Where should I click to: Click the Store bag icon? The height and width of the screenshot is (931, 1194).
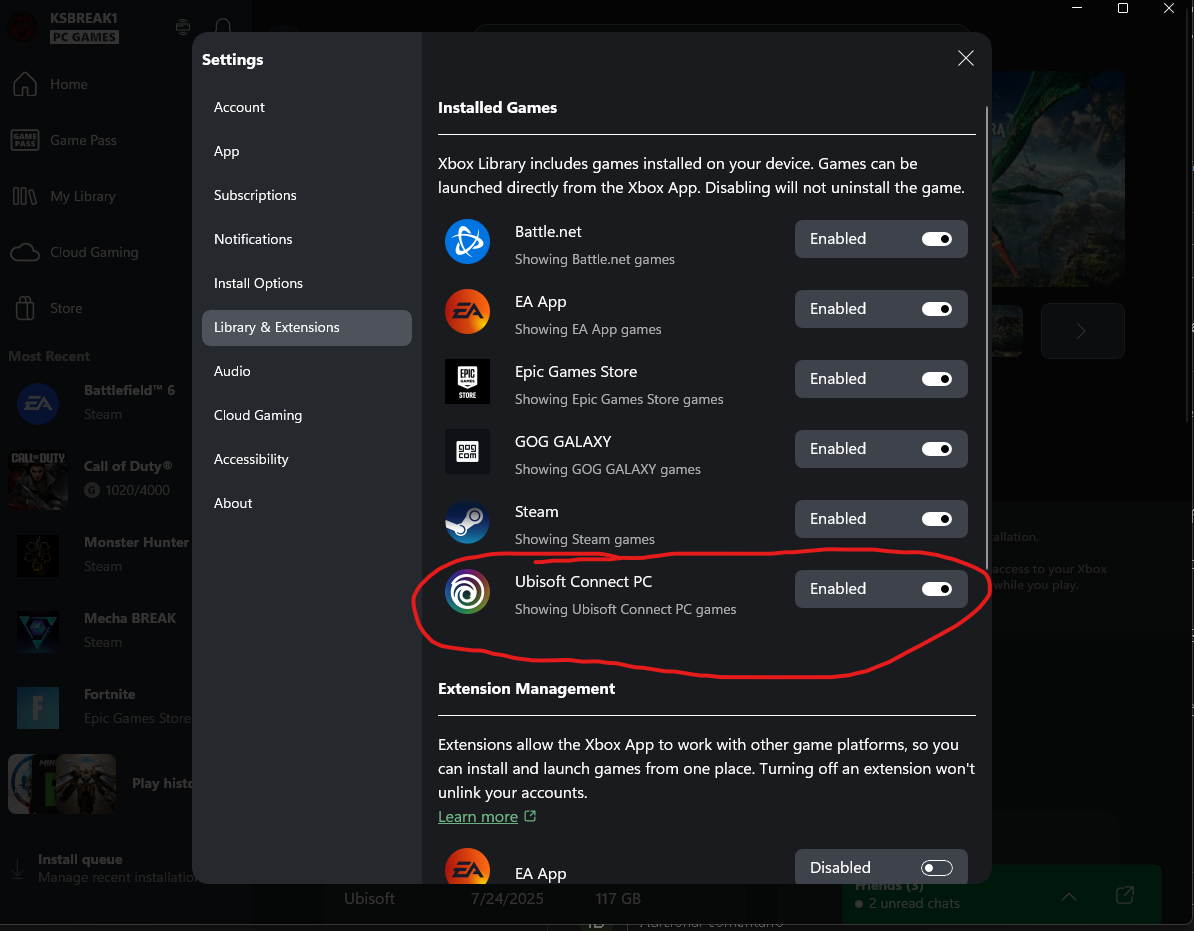[25, 308]
